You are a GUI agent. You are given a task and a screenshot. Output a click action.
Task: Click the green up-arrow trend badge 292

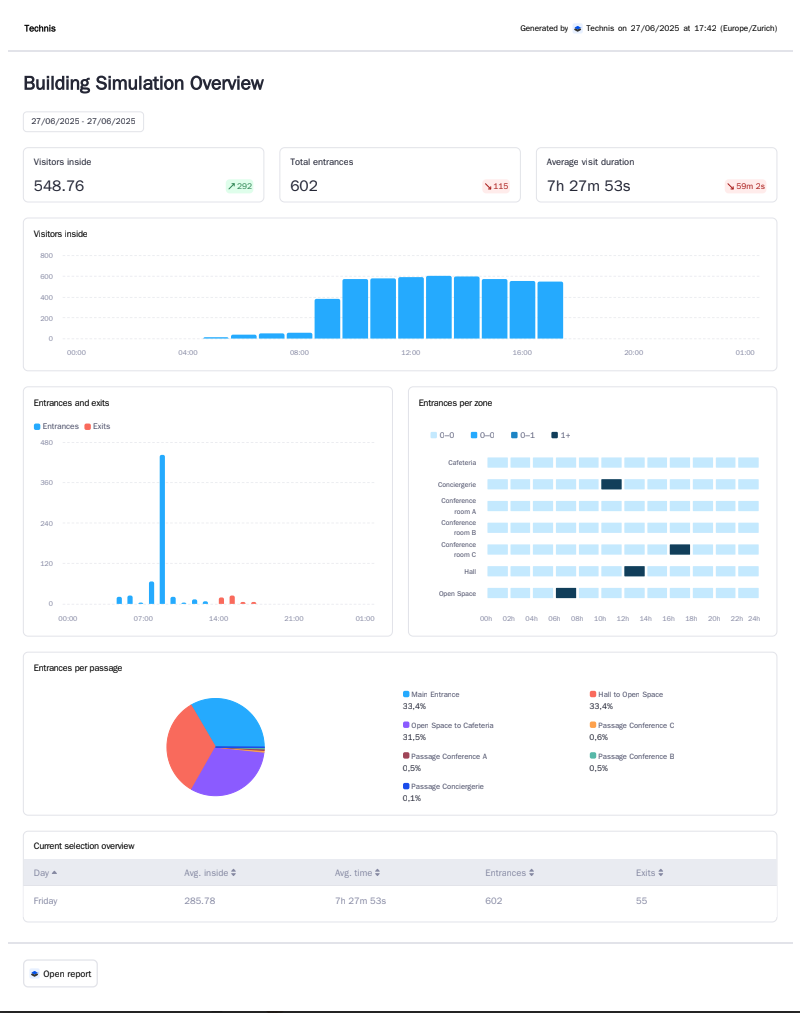click(x=240, y=186)
